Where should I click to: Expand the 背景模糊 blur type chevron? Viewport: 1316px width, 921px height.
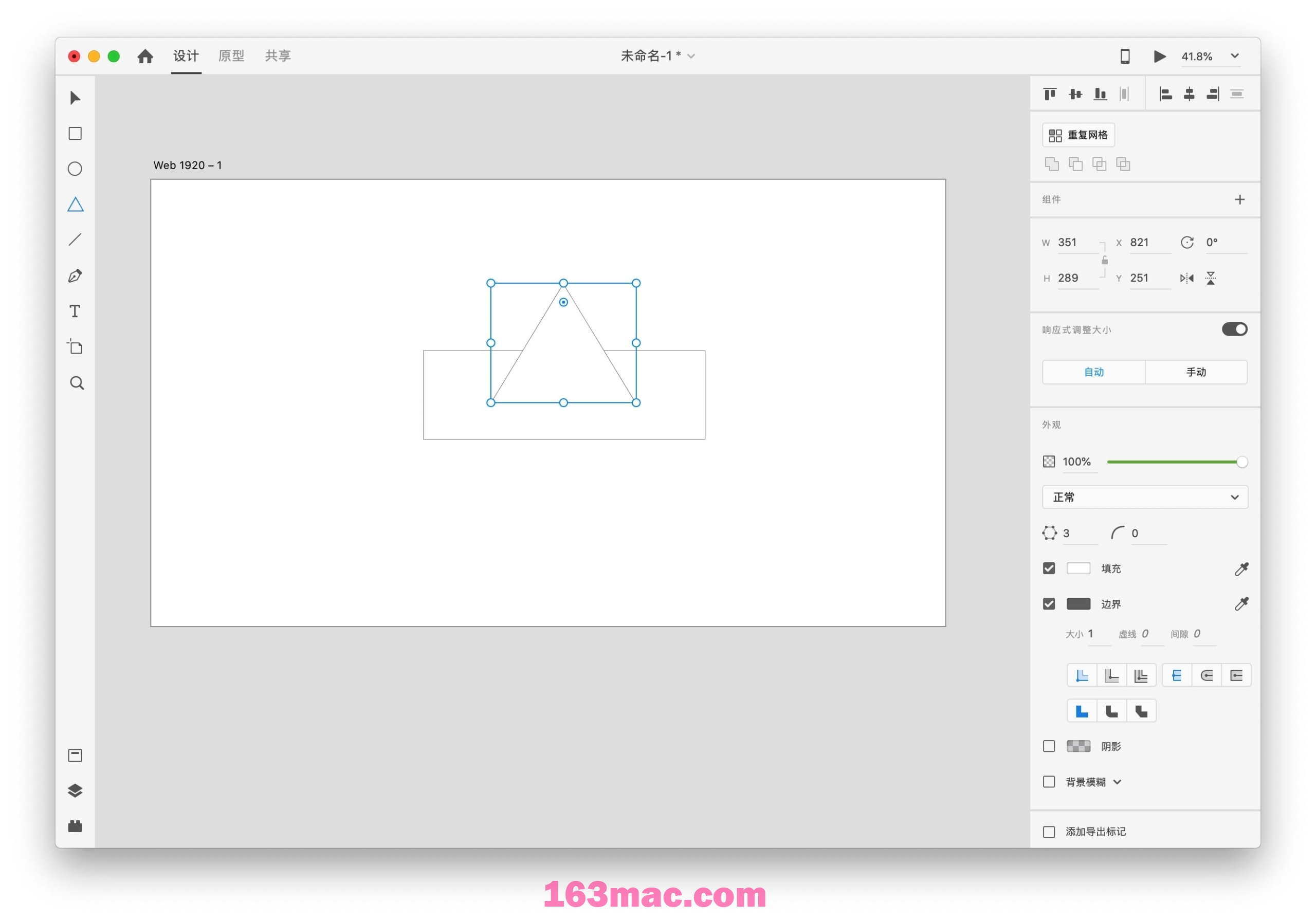[x=1117, y=782]
